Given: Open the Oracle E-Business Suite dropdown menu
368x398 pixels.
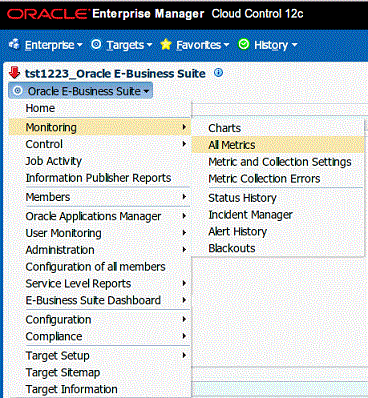Looking at the screenshot, I should 80,91.
